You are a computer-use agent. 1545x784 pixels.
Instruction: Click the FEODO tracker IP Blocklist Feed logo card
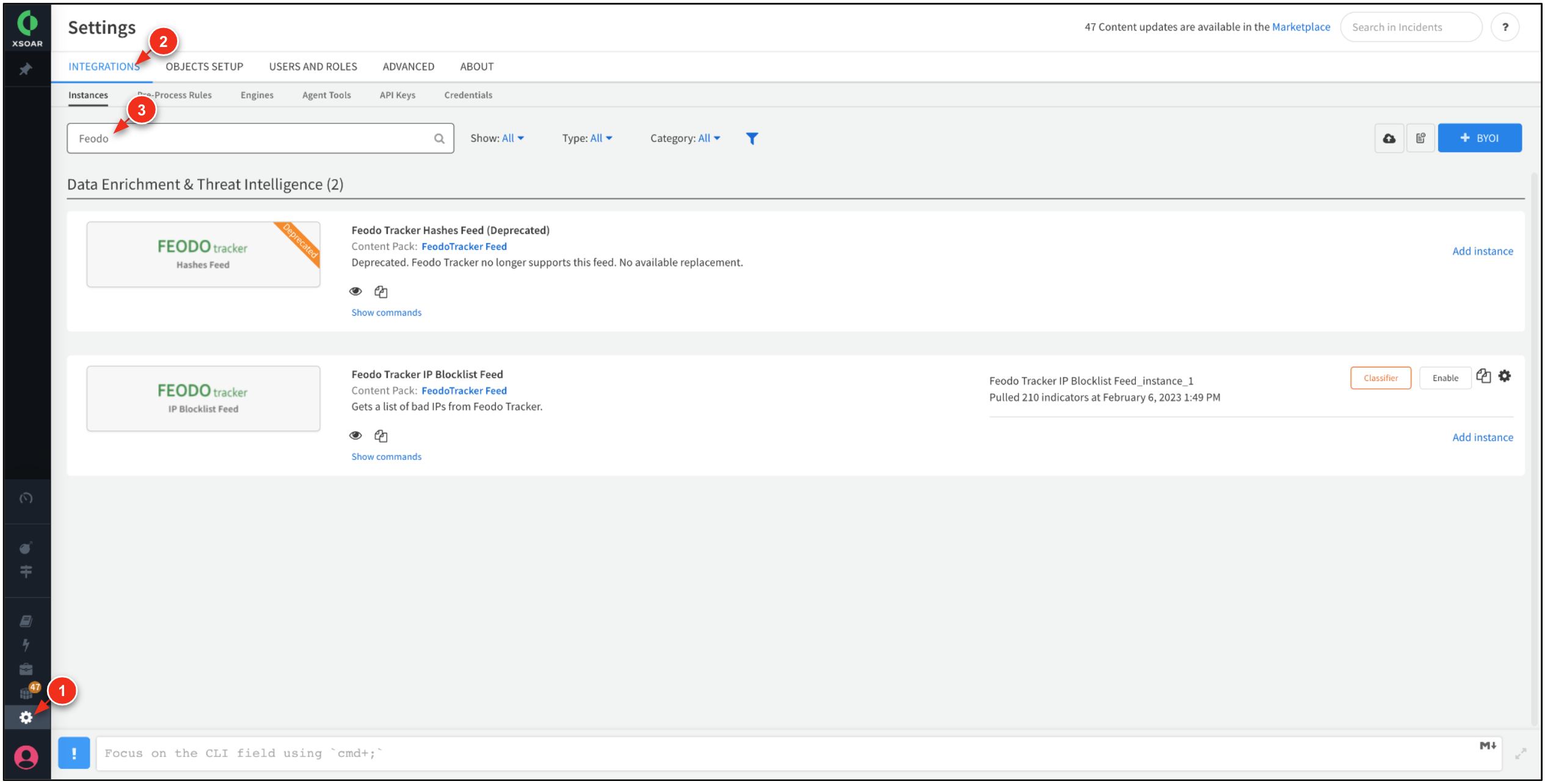203,398
